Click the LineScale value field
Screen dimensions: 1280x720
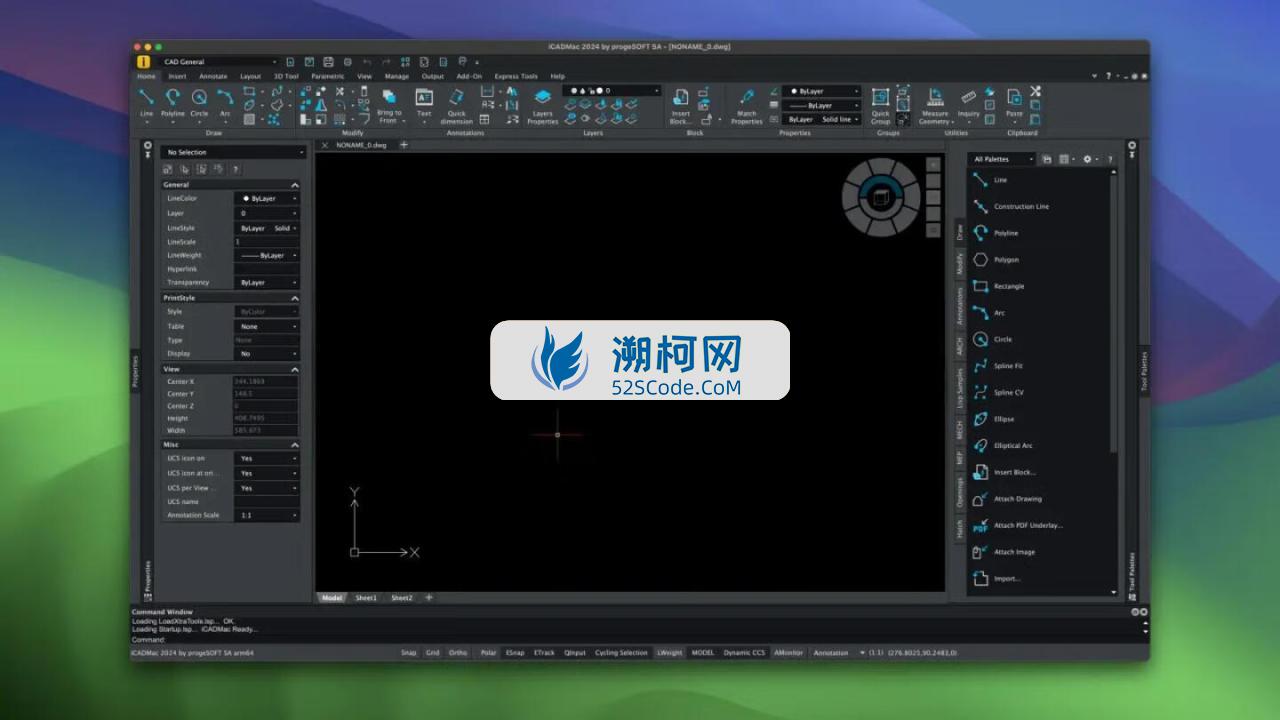(x=267, y=242)
